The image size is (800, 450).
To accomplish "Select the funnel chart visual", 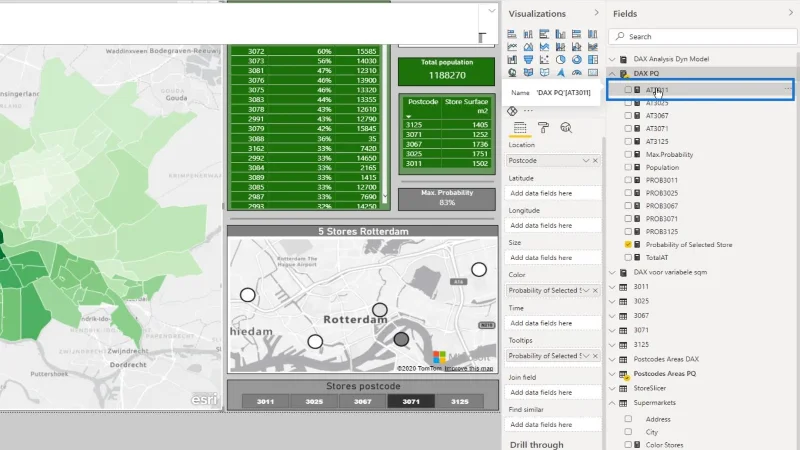I will (528, 60).
